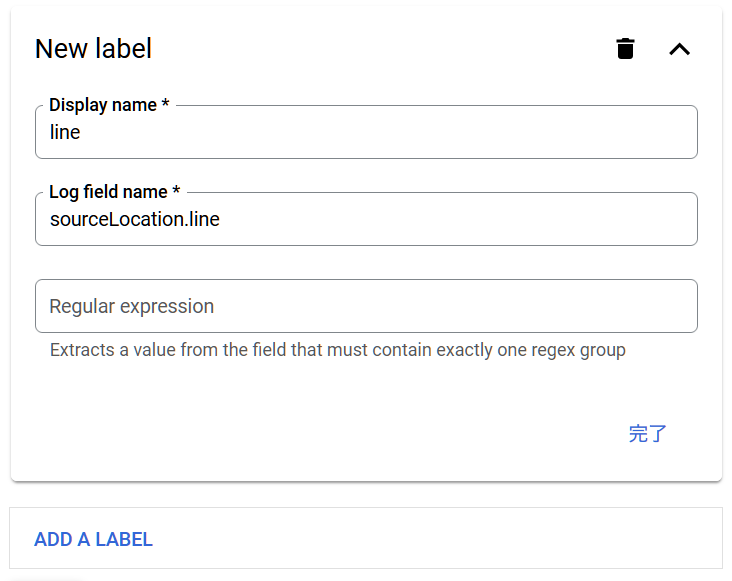Click the word "LABEL" in ADD A LABEL
The image size is (732, 581).
[124, 539]
